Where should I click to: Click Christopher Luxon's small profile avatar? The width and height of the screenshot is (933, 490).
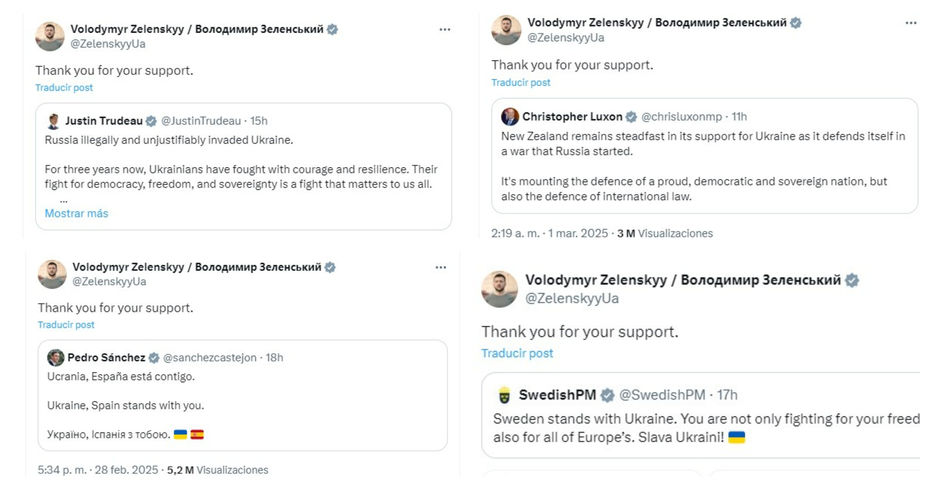click(x=510, y=116)
